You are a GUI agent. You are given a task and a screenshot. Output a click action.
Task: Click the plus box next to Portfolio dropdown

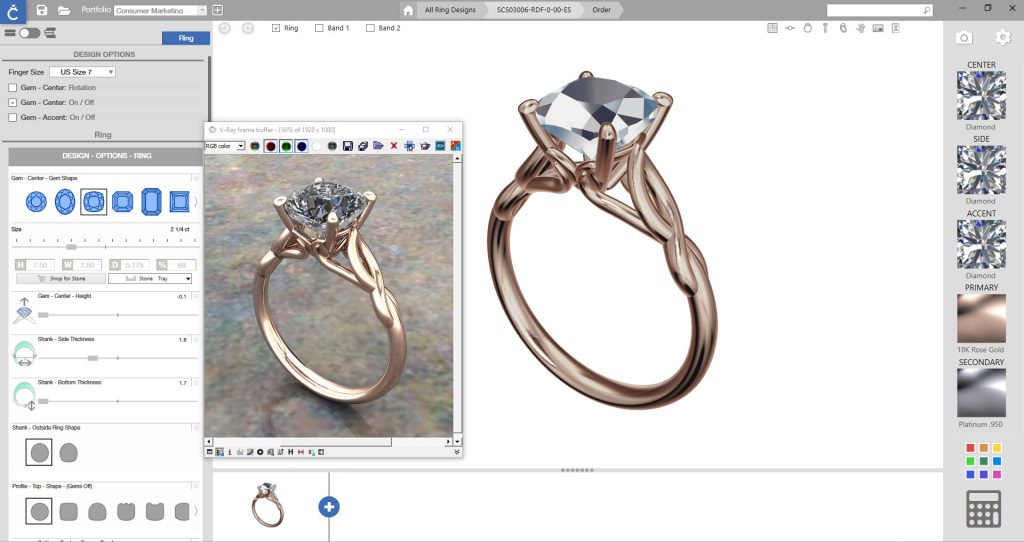[x=217, y=10]
